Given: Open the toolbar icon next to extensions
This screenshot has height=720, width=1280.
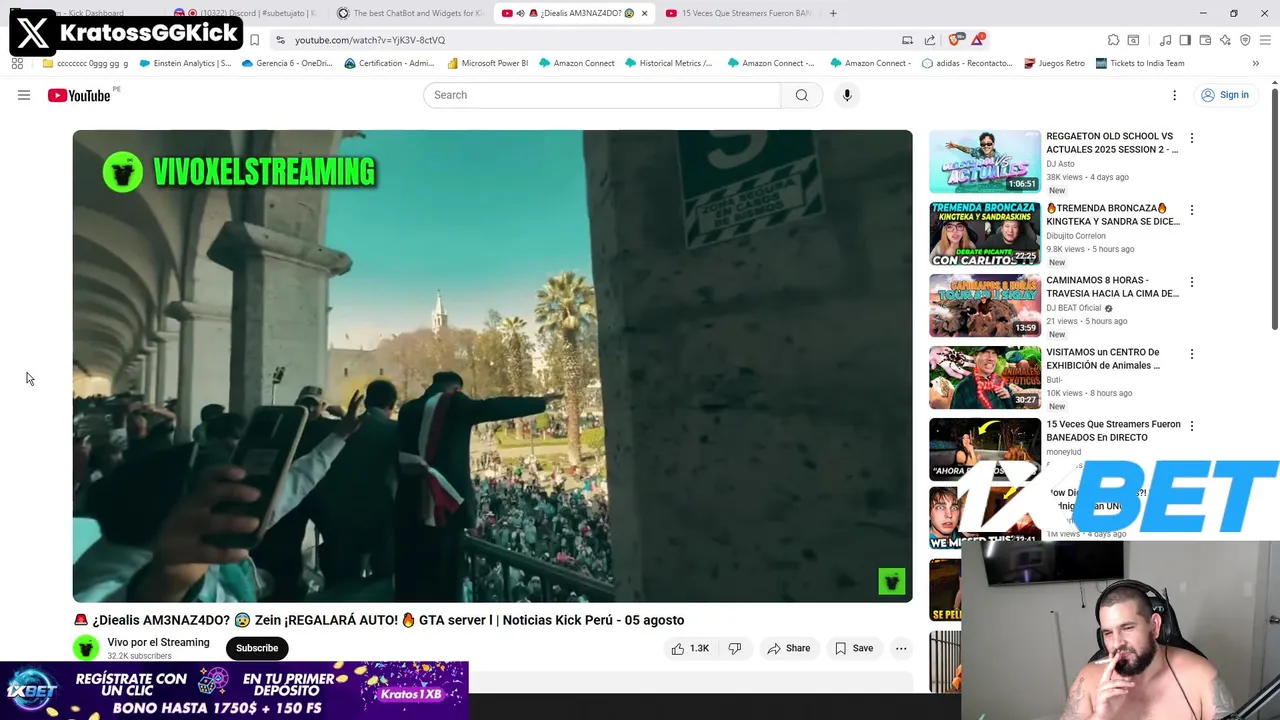Looking at the screenshot, I should [1133, 40].
